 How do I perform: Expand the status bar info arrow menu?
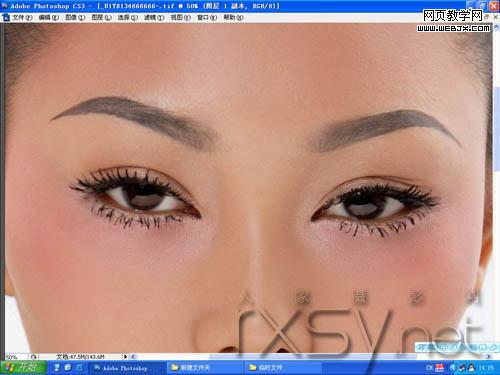tap(125, 357)
